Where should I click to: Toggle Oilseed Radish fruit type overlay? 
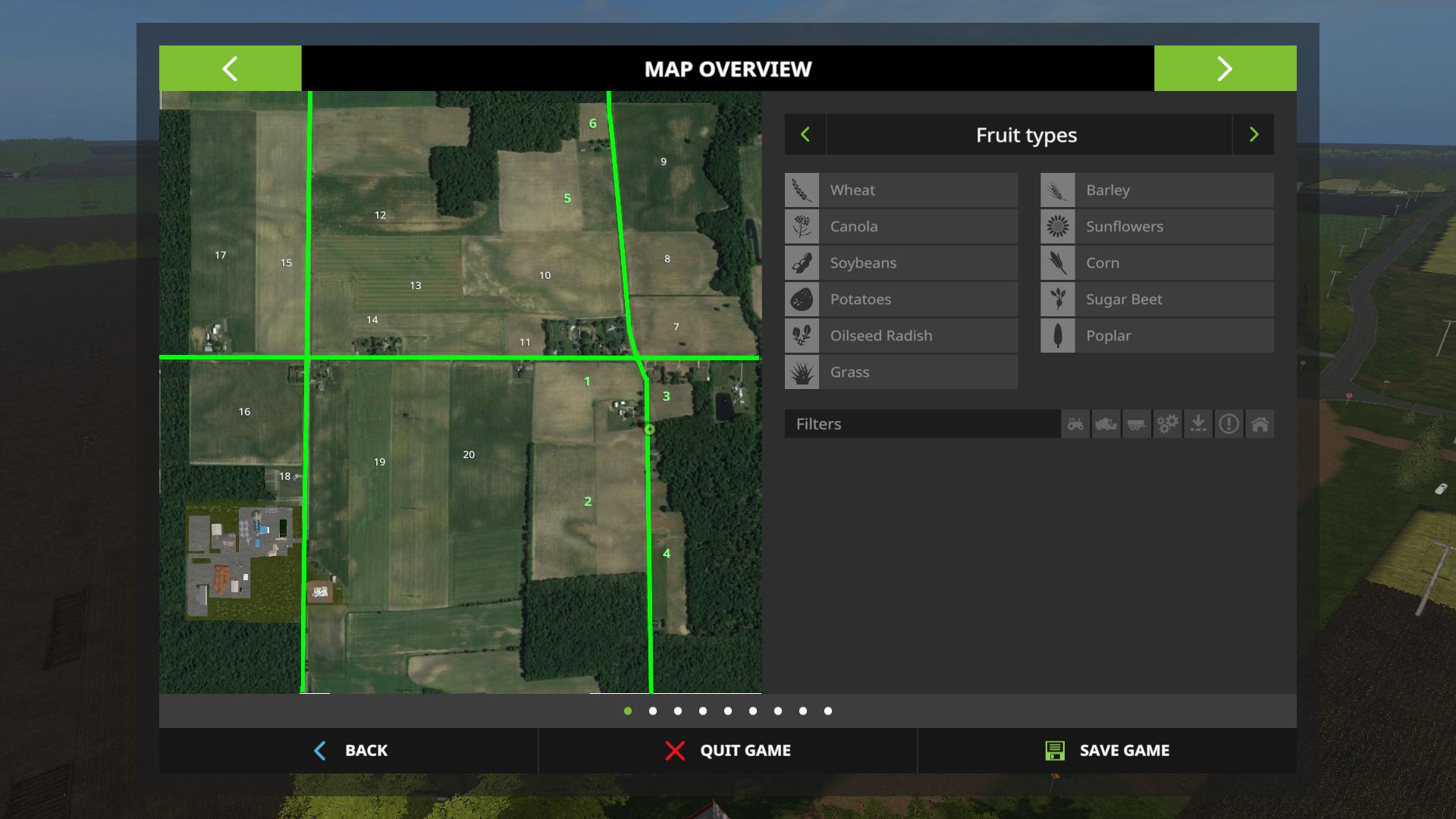[x=901, y=336]
